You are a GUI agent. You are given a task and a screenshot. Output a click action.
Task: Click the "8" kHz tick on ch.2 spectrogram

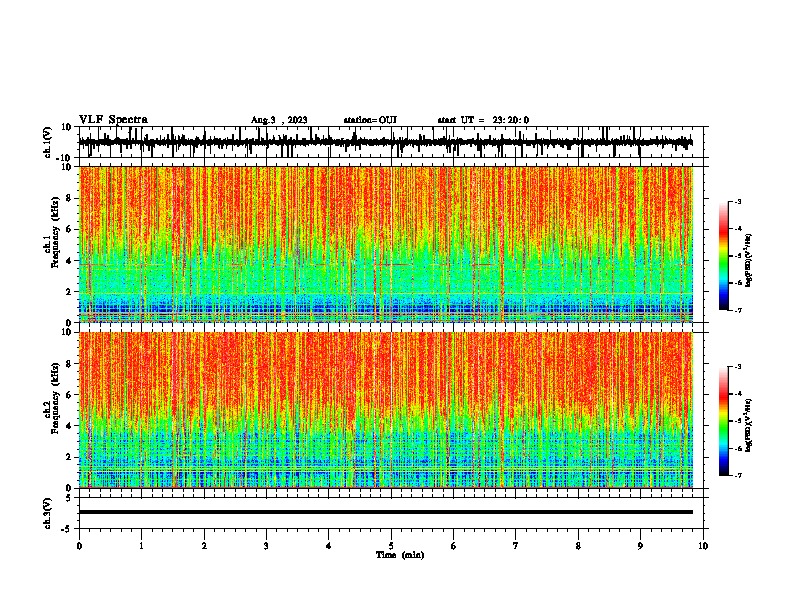(70, 364)
